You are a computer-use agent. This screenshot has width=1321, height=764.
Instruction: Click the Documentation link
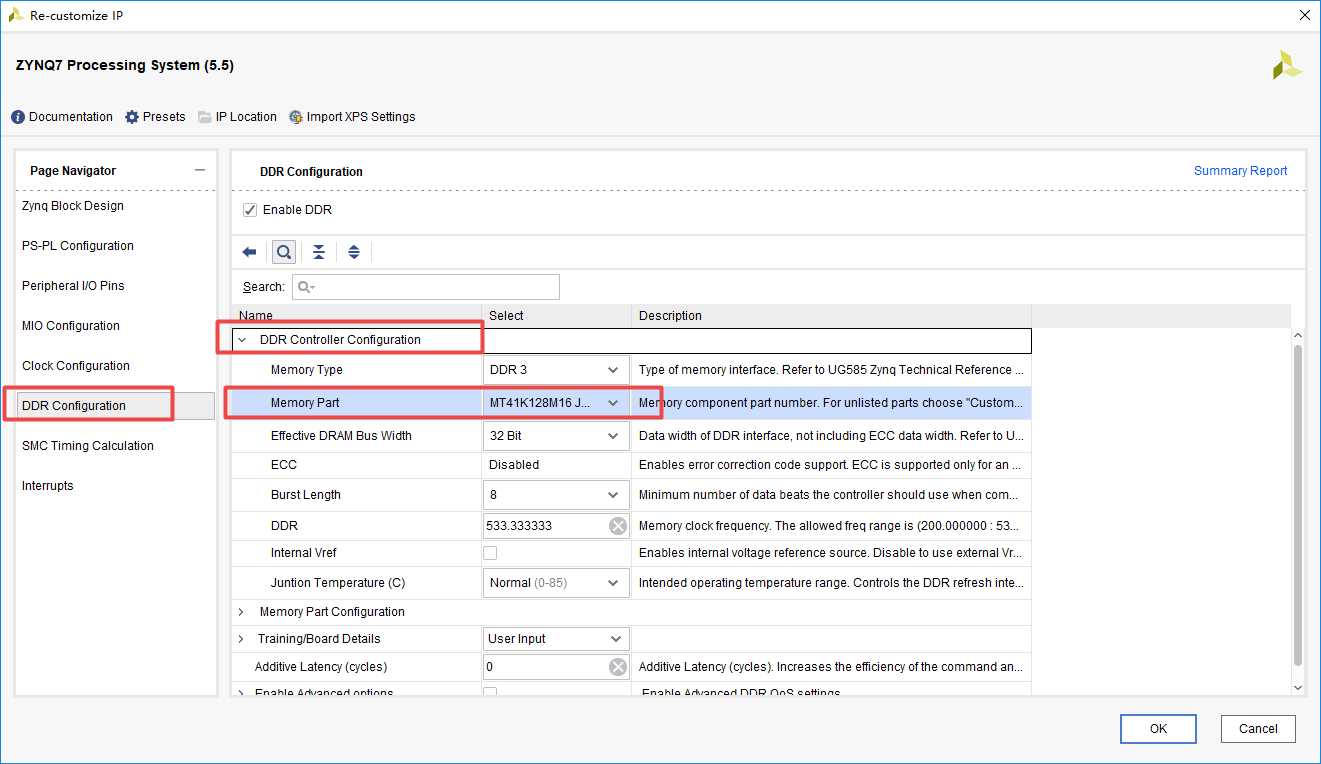(x=71, y=117)
